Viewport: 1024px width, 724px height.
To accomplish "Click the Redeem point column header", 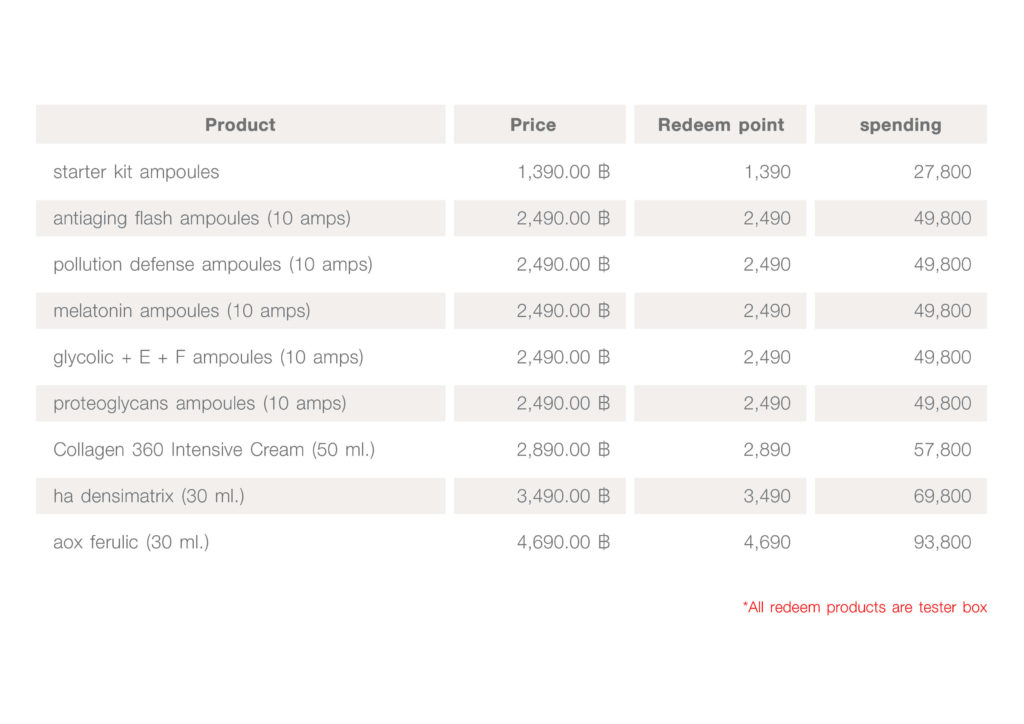I will (721, 125).
